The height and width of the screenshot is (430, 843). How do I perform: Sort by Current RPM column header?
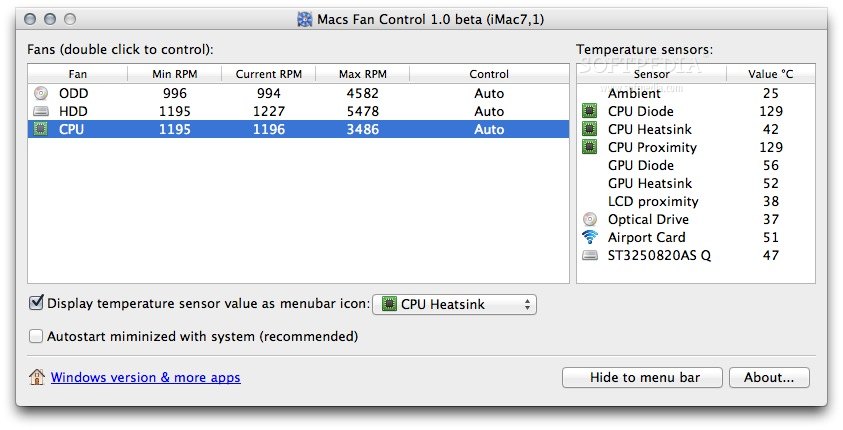pyautogui.click(x=269, y=74)
